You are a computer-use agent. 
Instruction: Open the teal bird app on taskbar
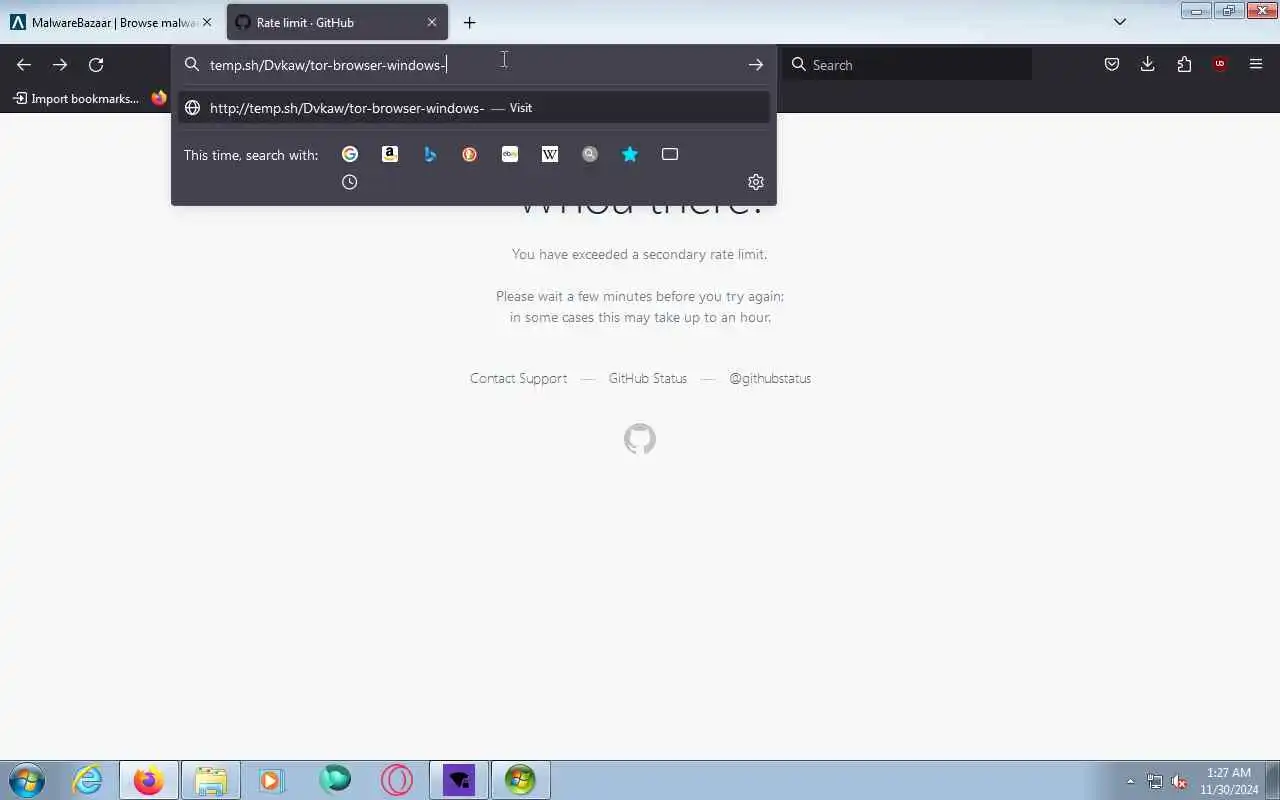(335, 780)
